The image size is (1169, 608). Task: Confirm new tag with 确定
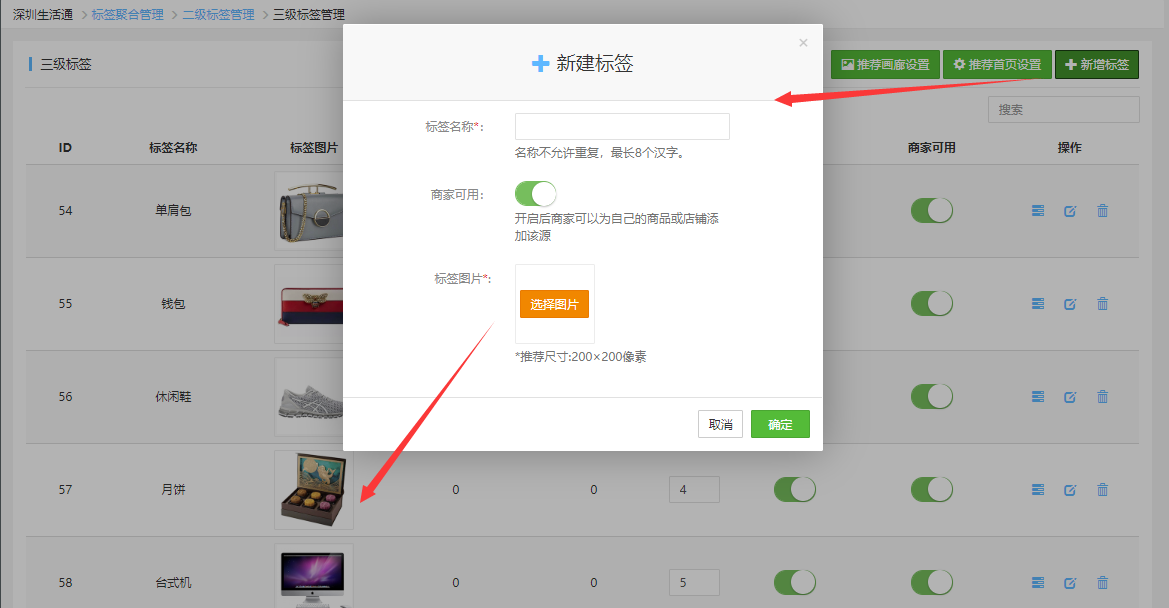[780, 424]
